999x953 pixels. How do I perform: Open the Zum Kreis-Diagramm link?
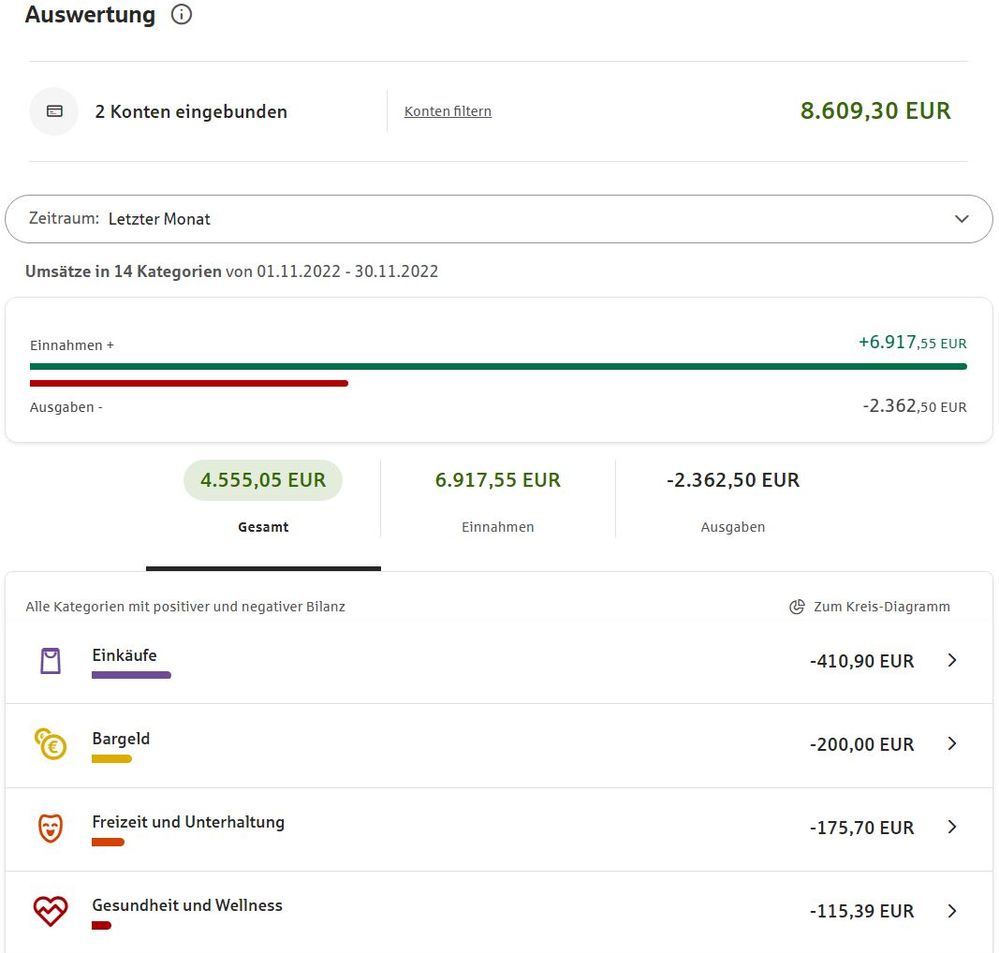click(x=881, y=607)
